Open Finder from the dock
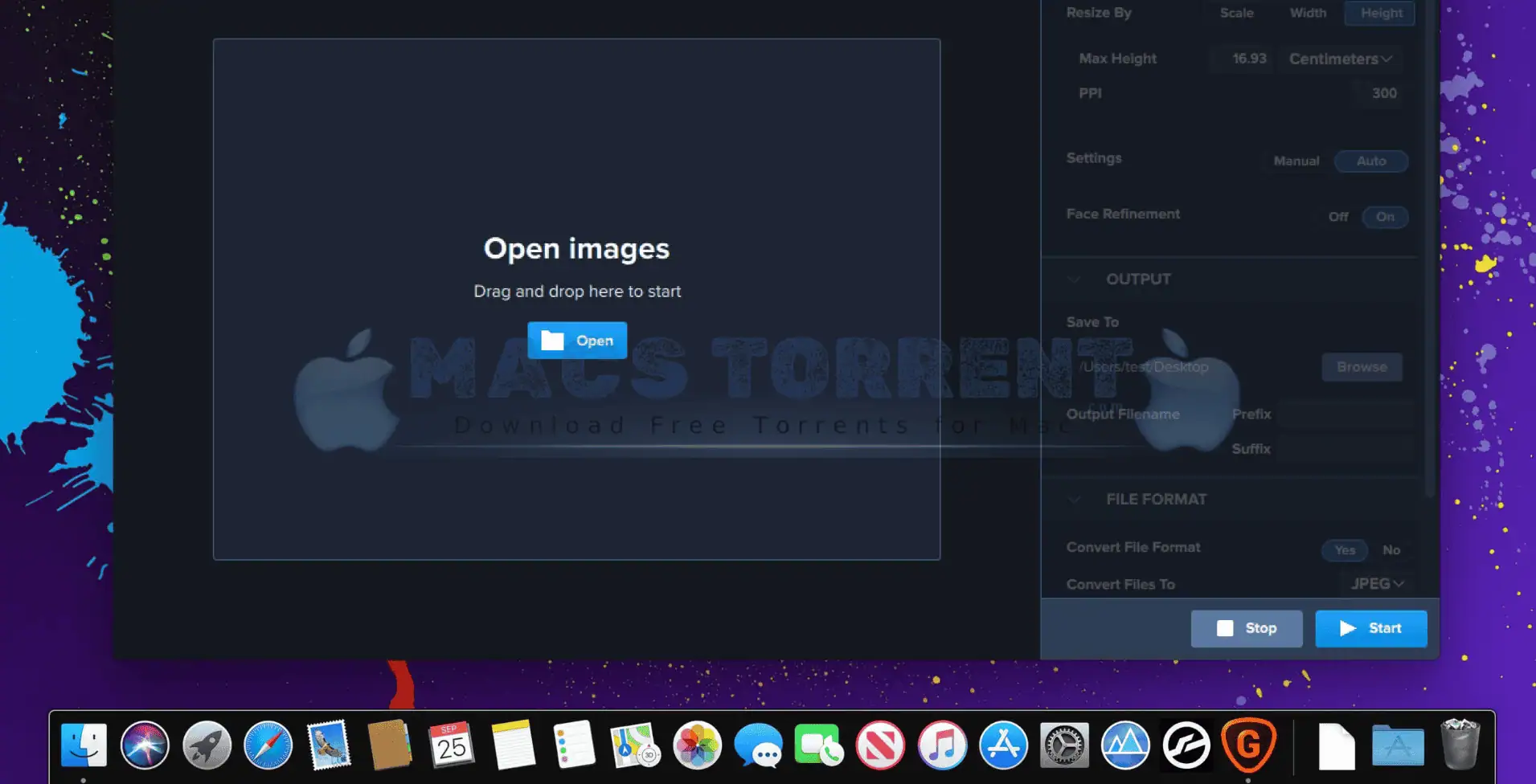The height and width of the screenshot is (784, 1536). (x=84, y=745)
